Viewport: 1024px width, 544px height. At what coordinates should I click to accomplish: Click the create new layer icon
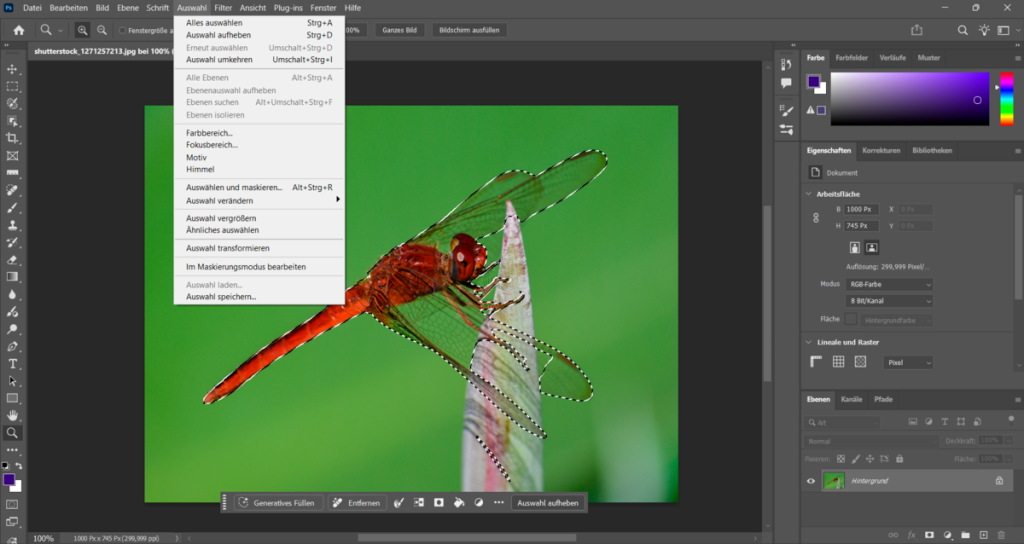coord(983,536)
